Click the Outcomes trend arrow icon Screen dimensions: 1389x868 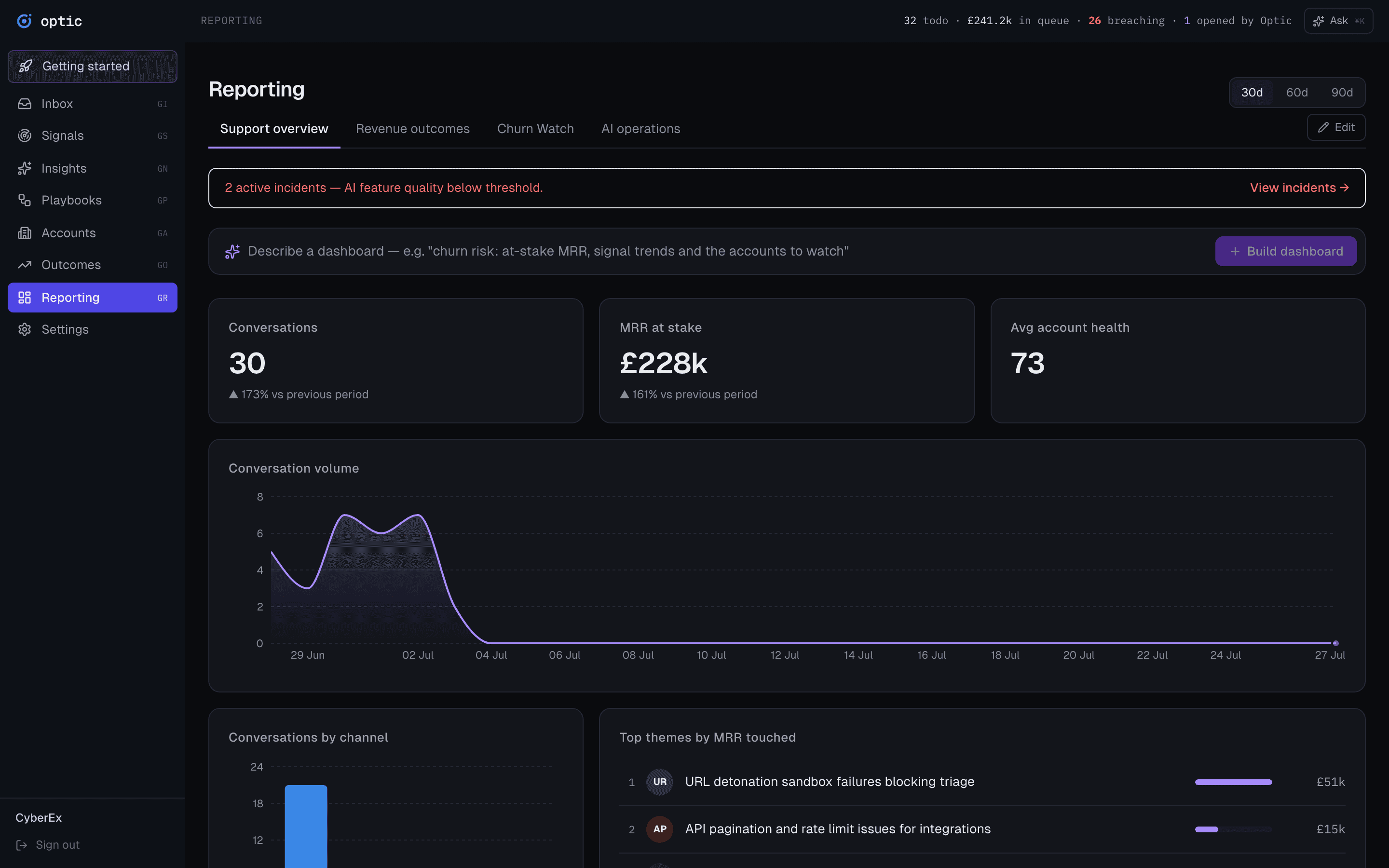pyautogui.click(x=25, y=265)
